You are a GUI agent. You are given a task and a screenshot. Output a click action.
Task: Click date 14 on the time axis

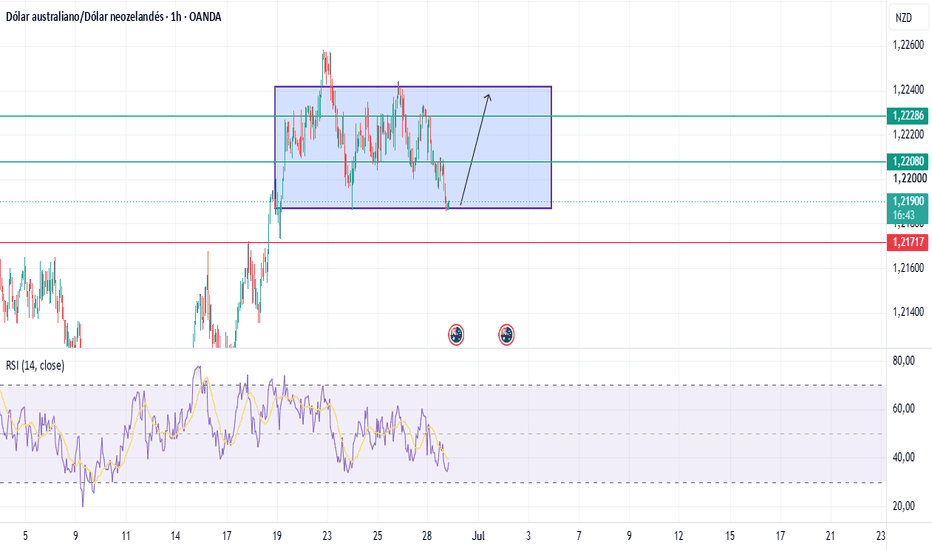pos(175,536)
